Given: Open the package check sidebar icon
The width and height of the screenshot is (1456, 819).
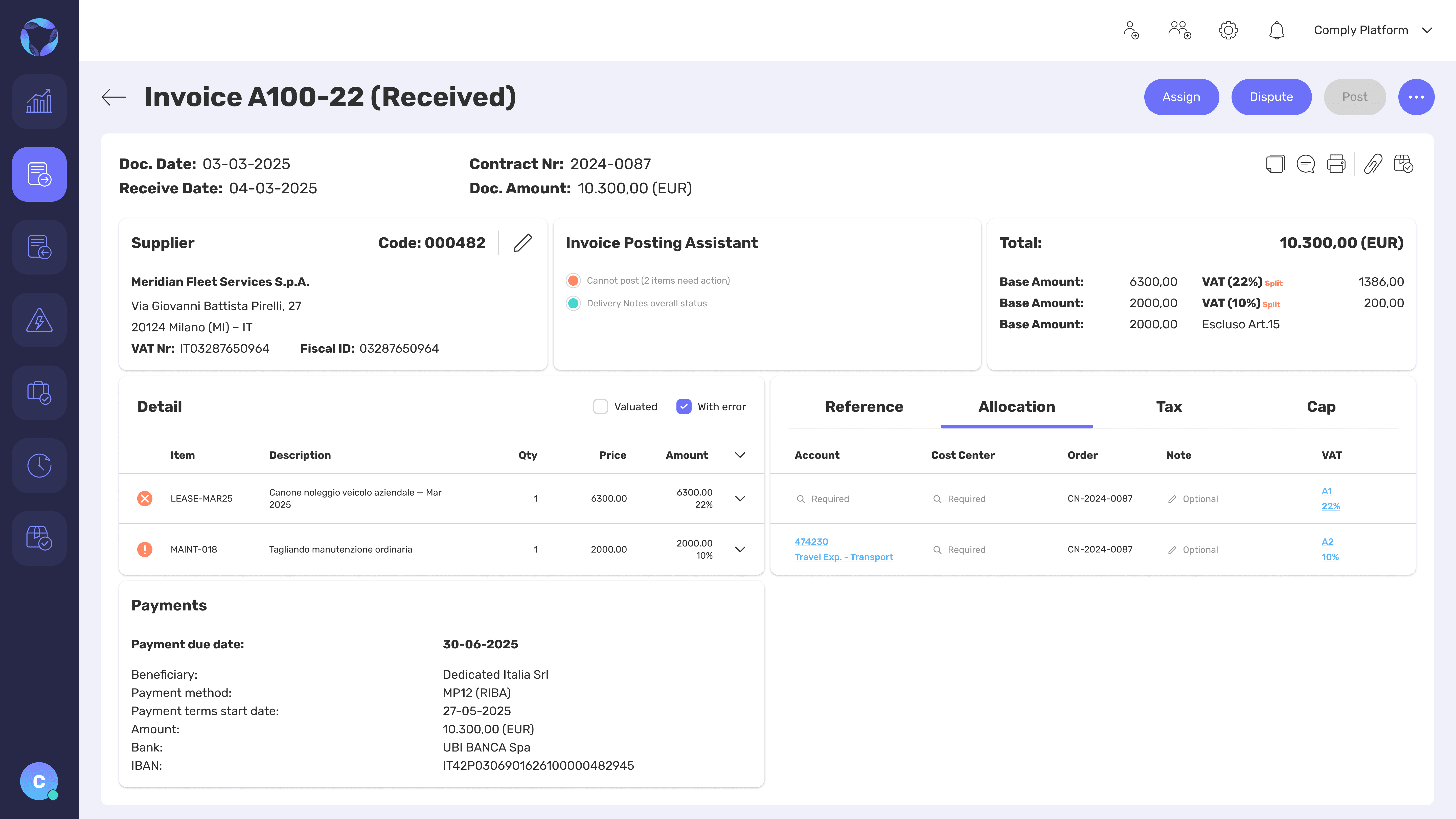Looking at the screenshot, I should [39, 538].
